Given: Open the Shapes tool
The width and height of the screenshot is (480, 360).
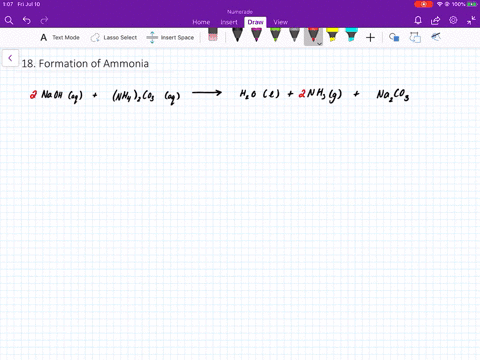Looking at the screenshot, I should coord(394,37).
